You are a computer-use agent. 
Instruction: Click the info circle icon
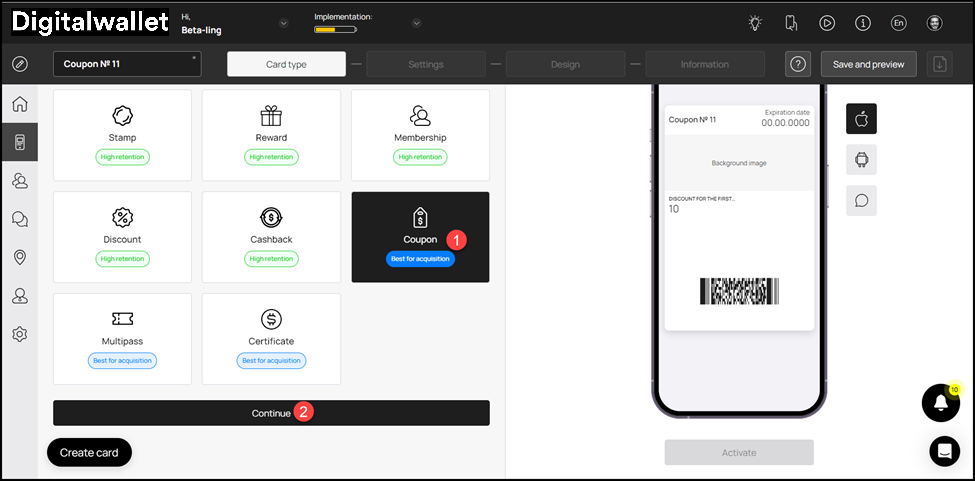[x=862, y=24]
